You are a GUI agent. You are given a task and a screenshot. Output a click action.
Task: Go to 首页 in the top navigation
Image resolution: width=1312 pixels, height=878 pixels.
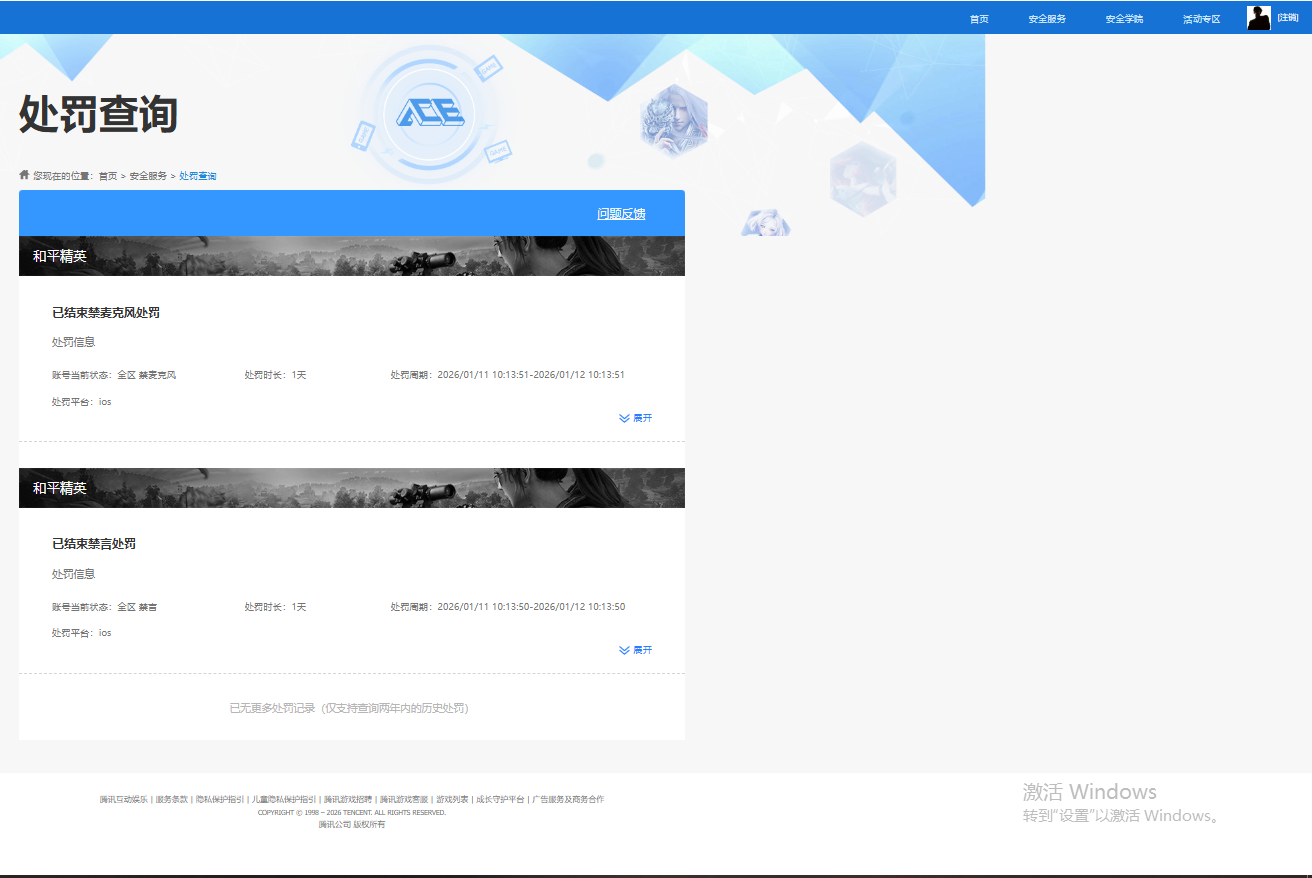tap(979, 19)
